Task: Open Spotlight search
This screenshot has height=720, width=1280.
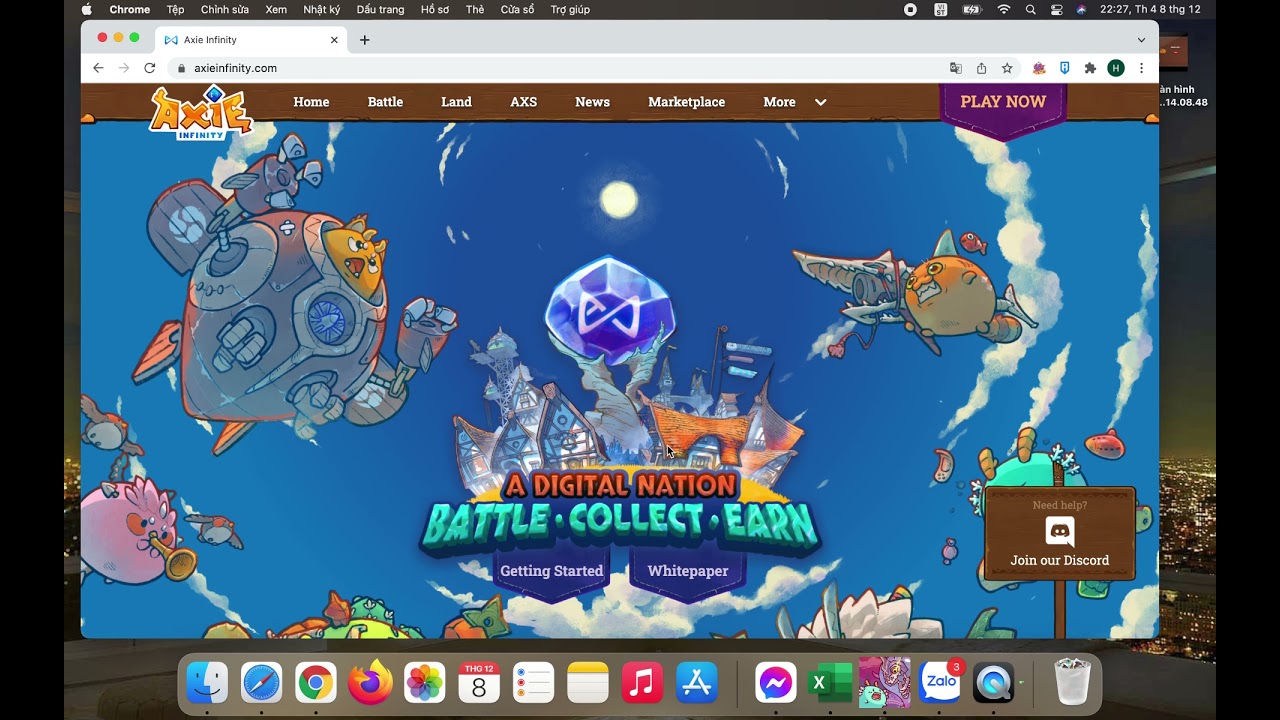Action: tap(1031, 9)
